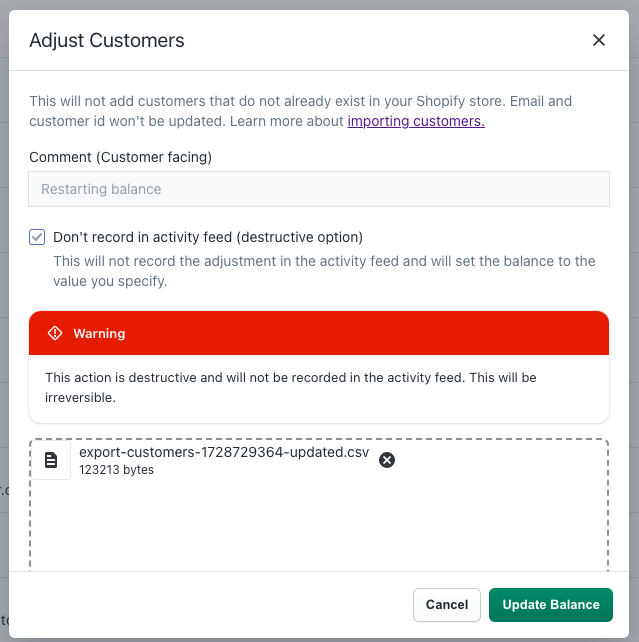This screenshot has width=639, height=642.
Task: Click the Shopify store description paragraph
Action: coord(300,111)
